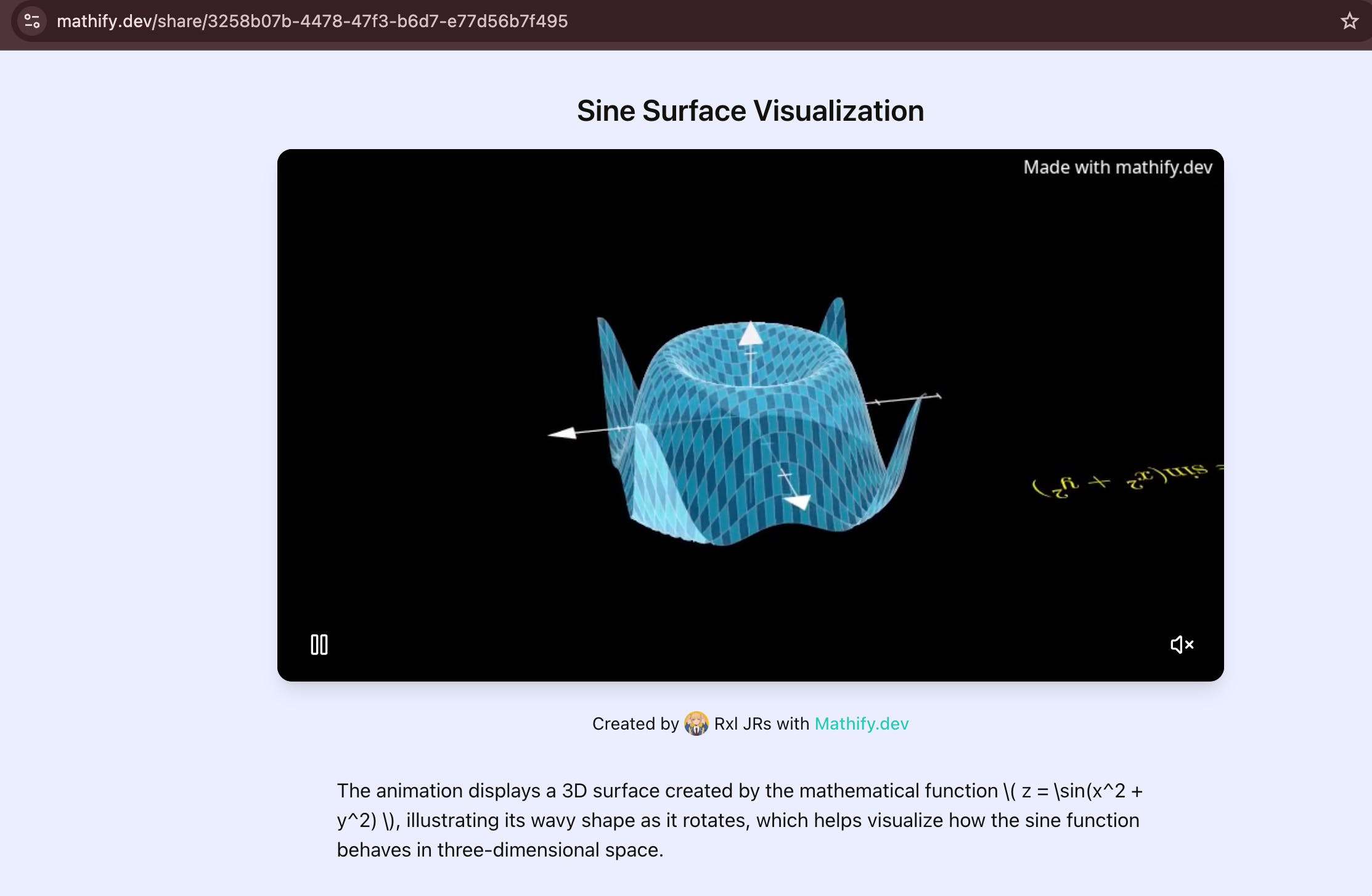Click the Rxl JRs author name
Image resolution: width=1372 pixels, height=896 pixels.
coord(742,723)
